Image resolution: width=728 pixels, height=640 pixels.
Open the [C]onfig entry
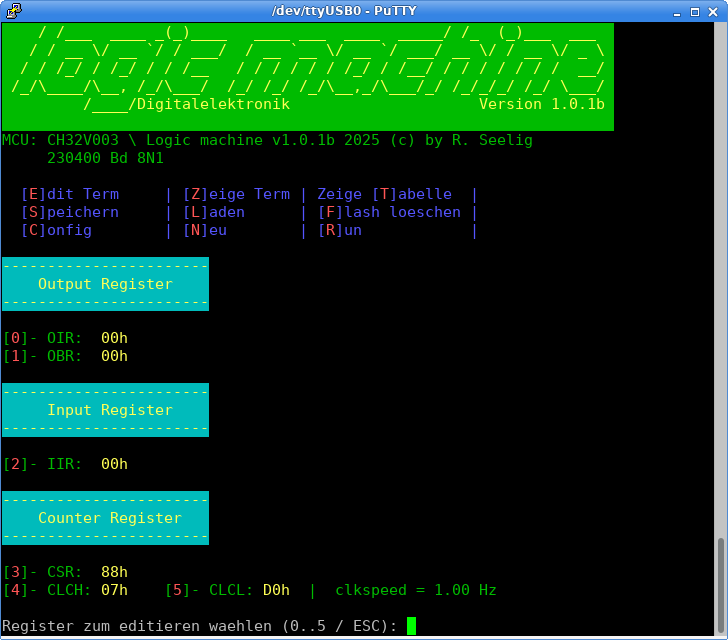point(56,230)
